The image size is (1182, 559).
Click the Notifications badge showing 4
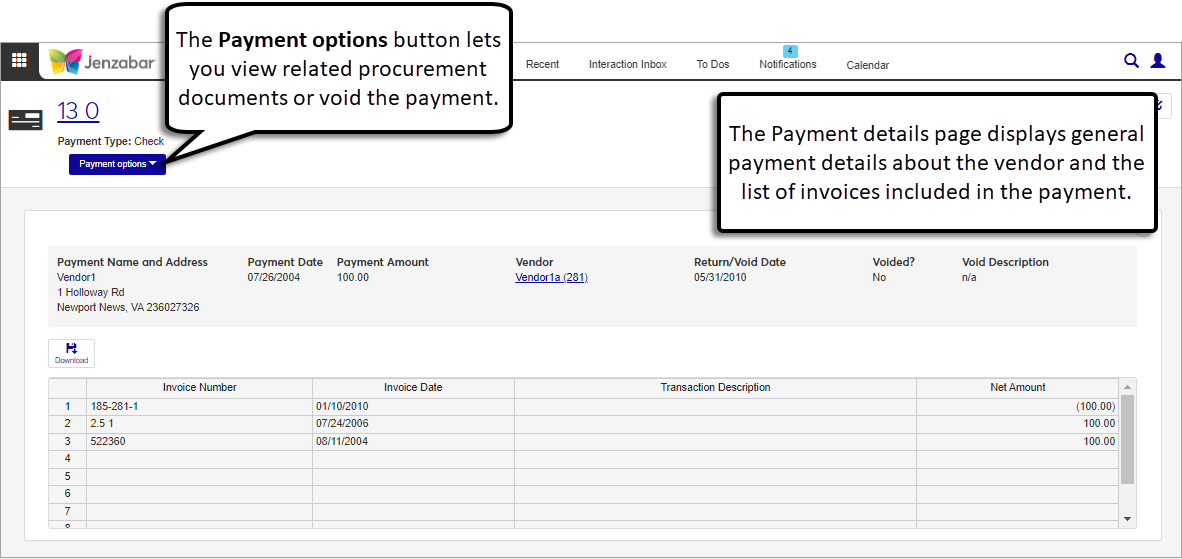[x=789, y=51]
